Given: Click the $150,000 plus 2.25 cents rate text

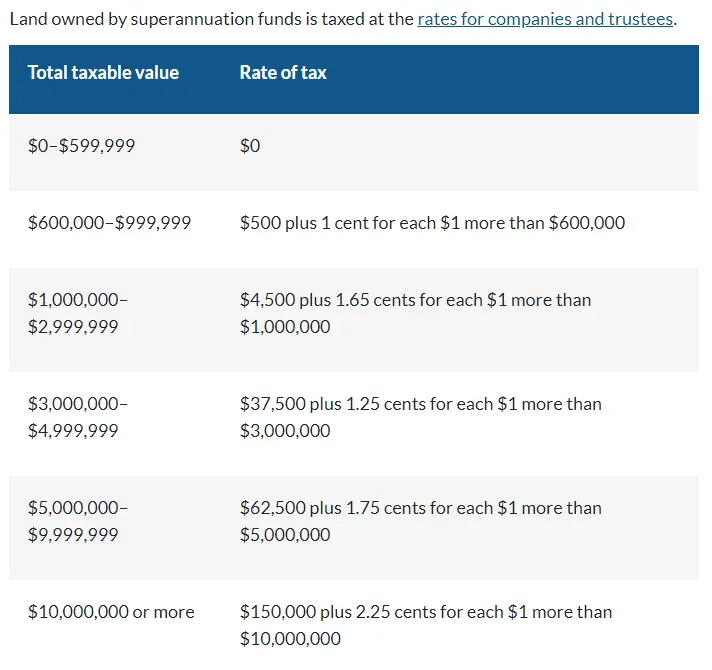Looking at the screenshot, I should point(426,625).
